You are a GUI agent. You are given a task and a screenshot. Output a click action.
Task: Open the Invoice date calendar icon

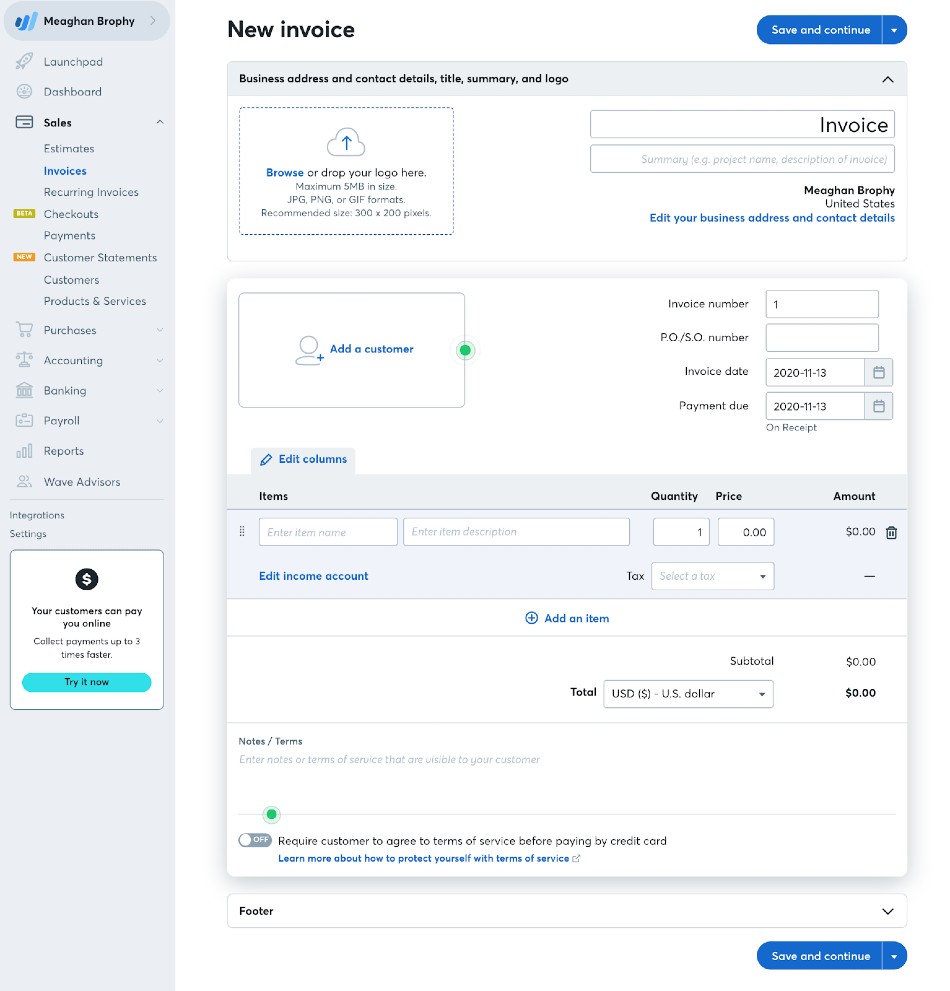(x=879, y=372)
